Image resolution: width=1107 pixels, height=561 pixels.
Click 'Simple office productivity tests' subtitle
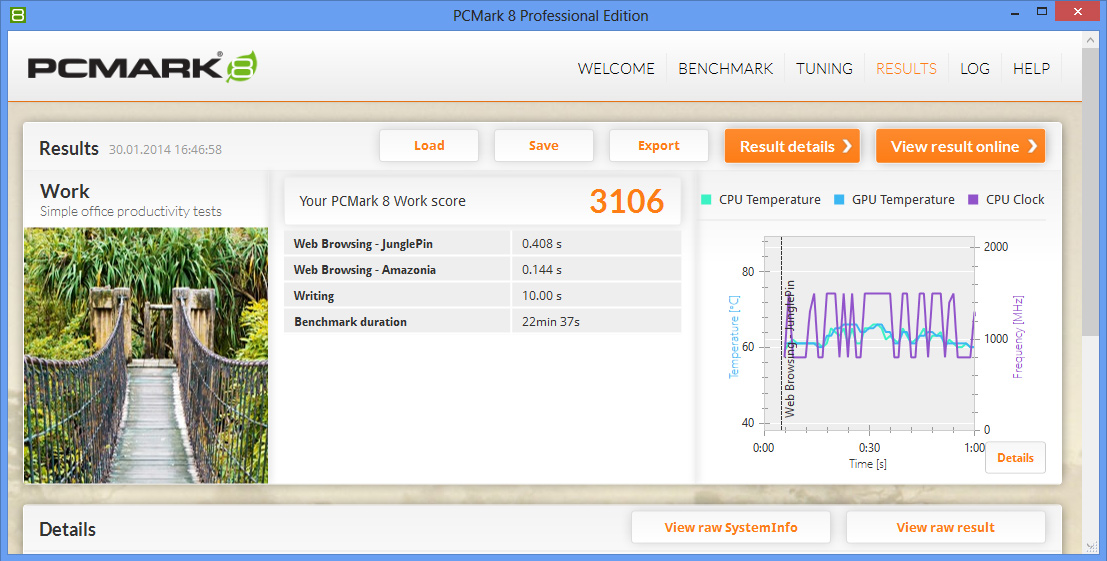(x=131, y=211)
